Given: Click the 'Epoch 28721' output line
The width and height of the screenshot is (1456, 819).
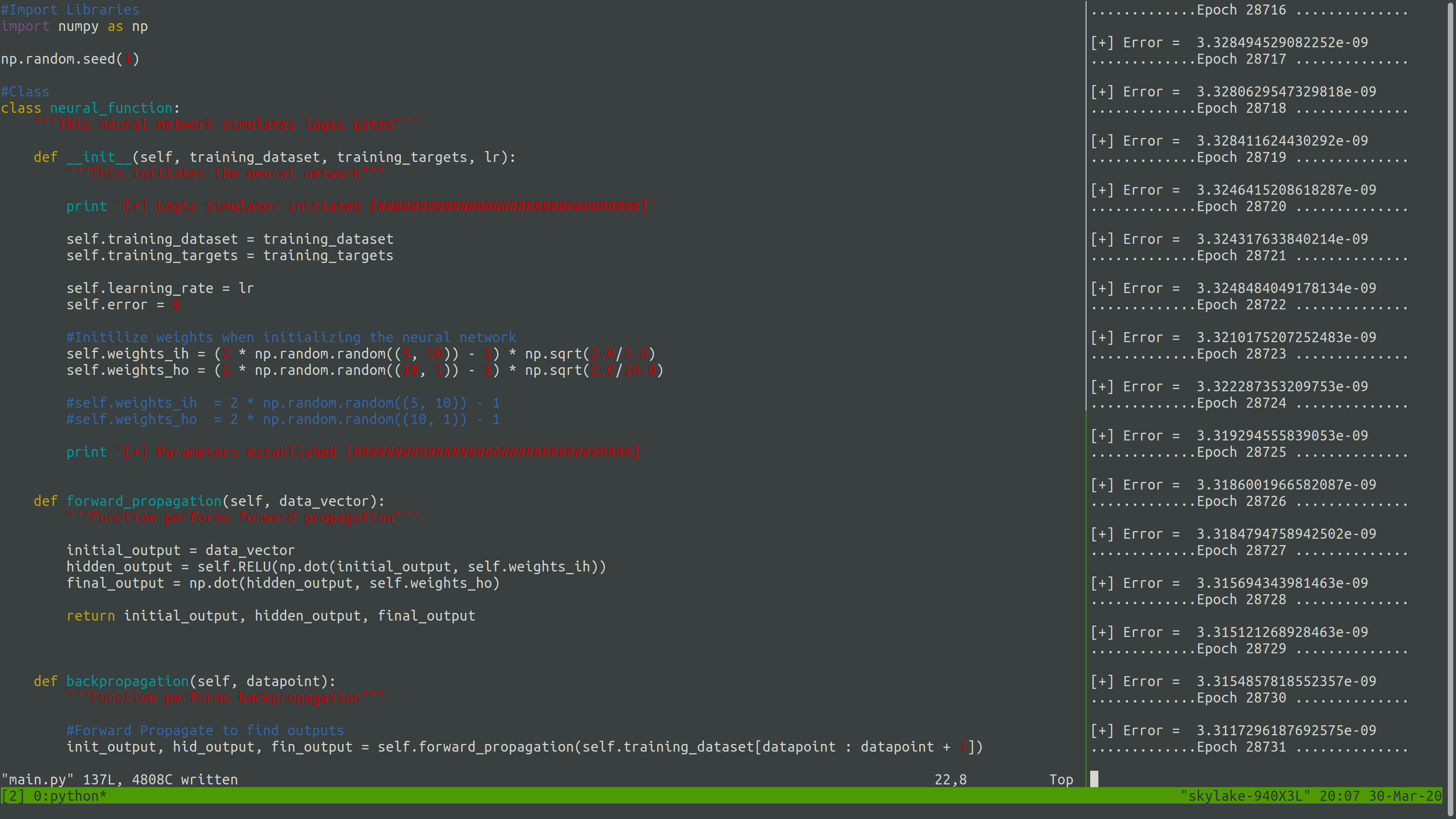Looking at the screenshot, I should 1249,255.
